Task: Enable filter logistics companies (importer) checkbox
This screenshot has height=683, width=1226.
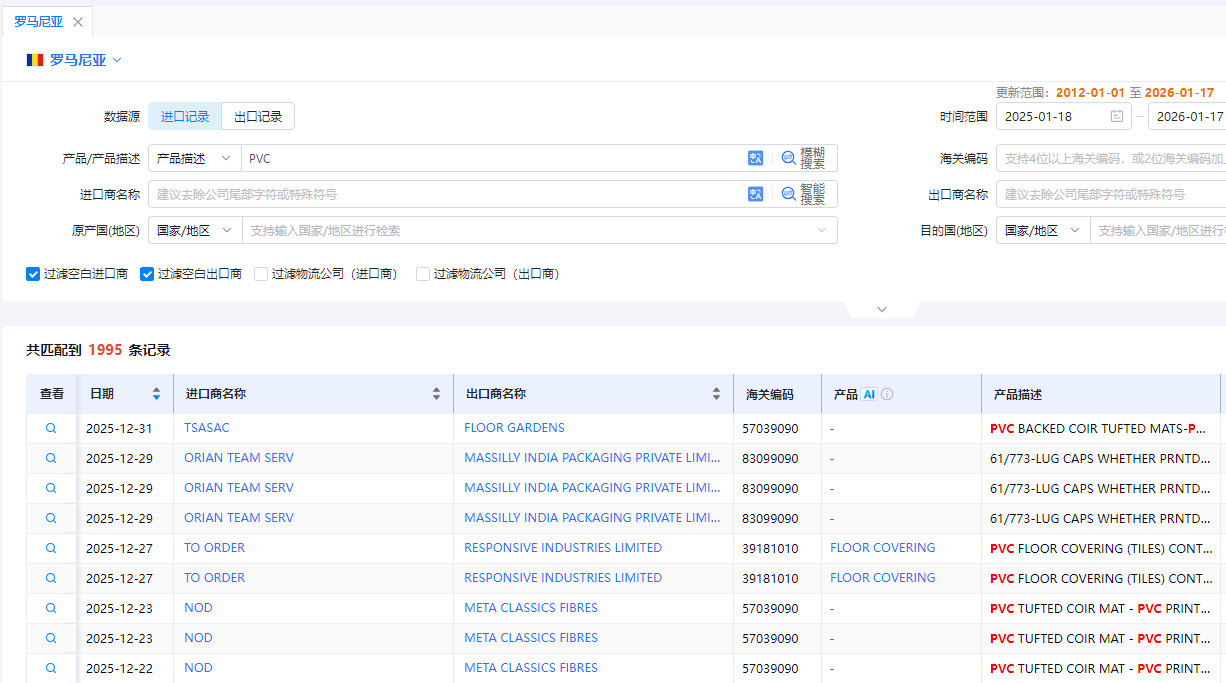Action: pyautogui.click(x=261, y=274)
